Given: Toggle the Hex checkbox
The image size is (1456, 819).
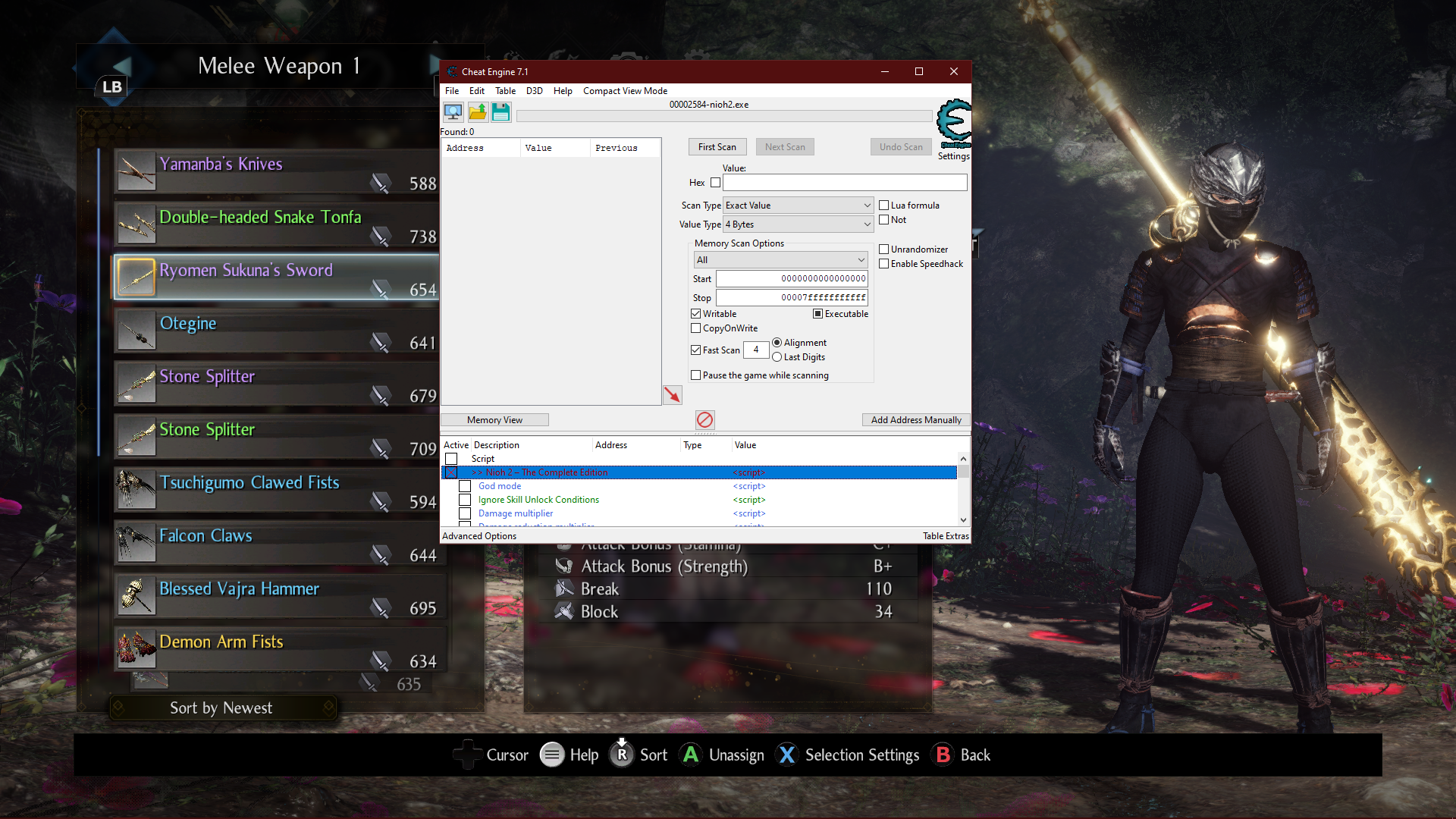Looking at the screenshot, I should click(x=716, y=183).
